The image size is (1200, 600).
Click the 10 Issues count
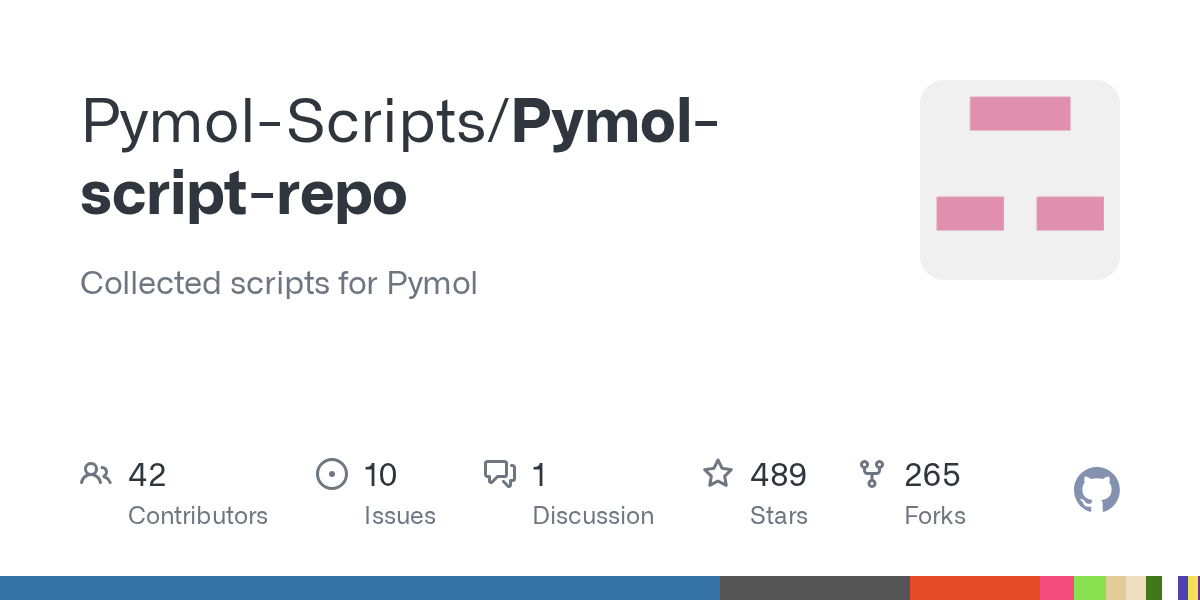pos(380,474)
